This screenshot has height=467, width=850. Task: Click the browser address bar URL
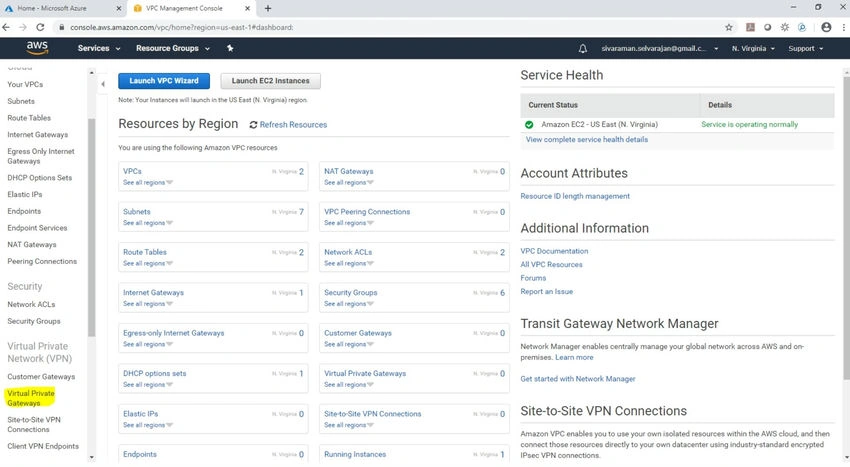(182, 27)
